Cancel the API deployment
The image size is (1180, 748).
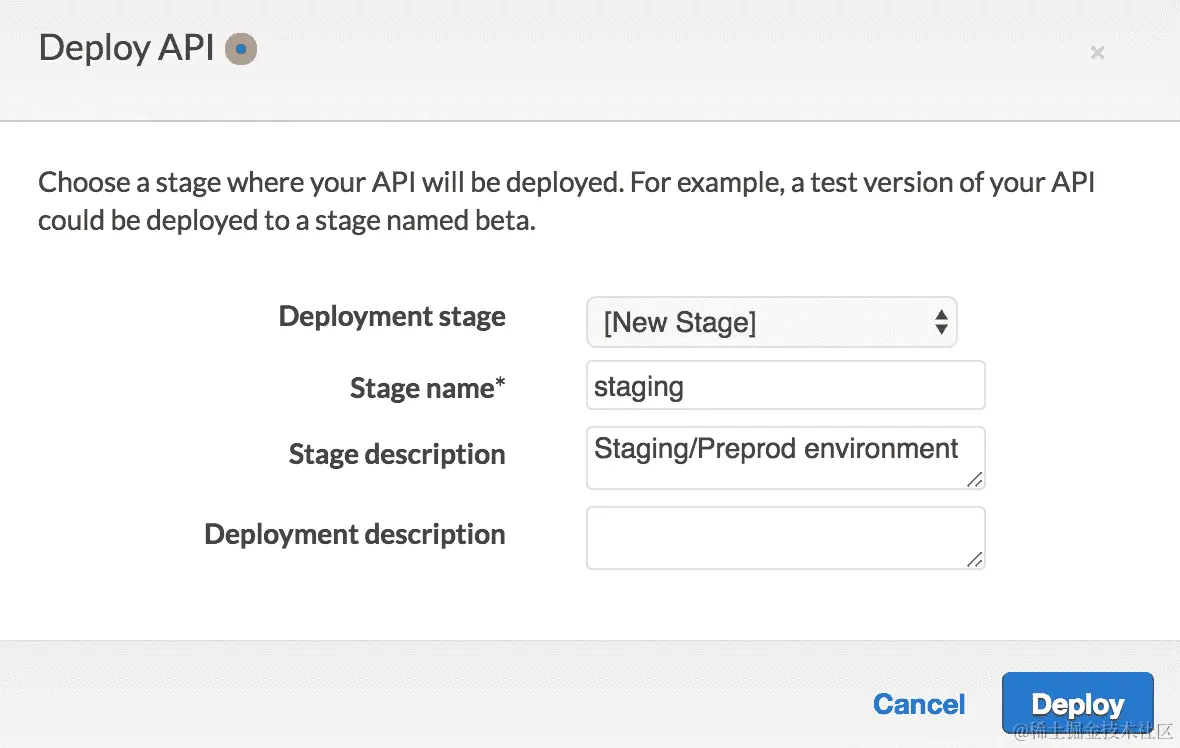pyautogui.click(x=919, y=704)
